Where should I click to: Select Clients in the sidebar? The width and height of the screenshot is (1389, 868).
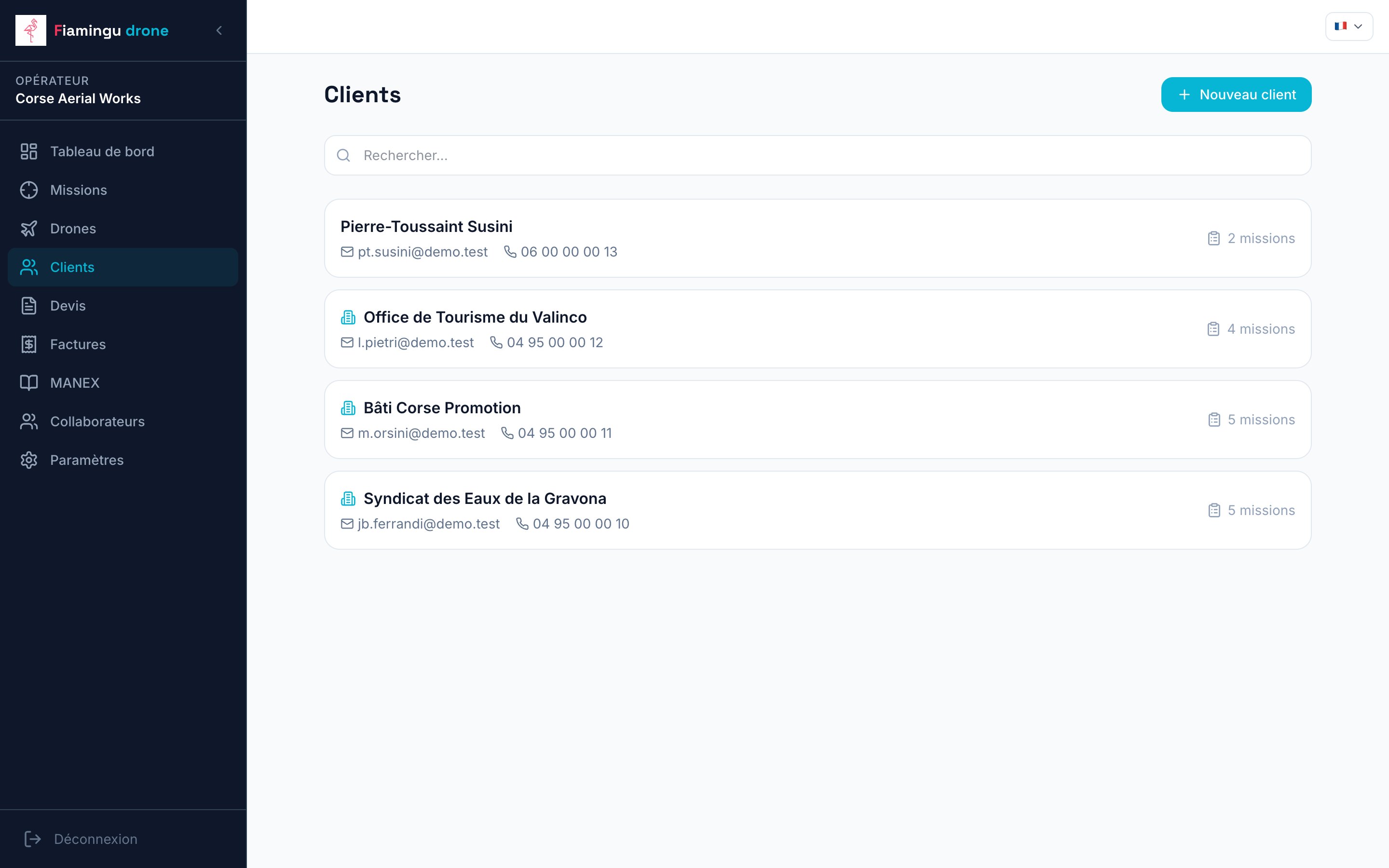point(123,267)
